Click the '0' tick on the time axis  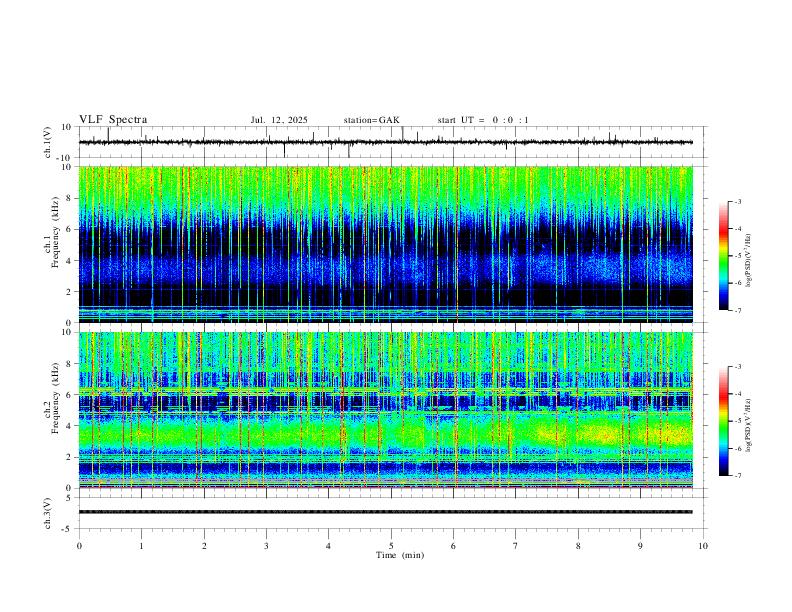pyautogui.click(x=79, y=546)
